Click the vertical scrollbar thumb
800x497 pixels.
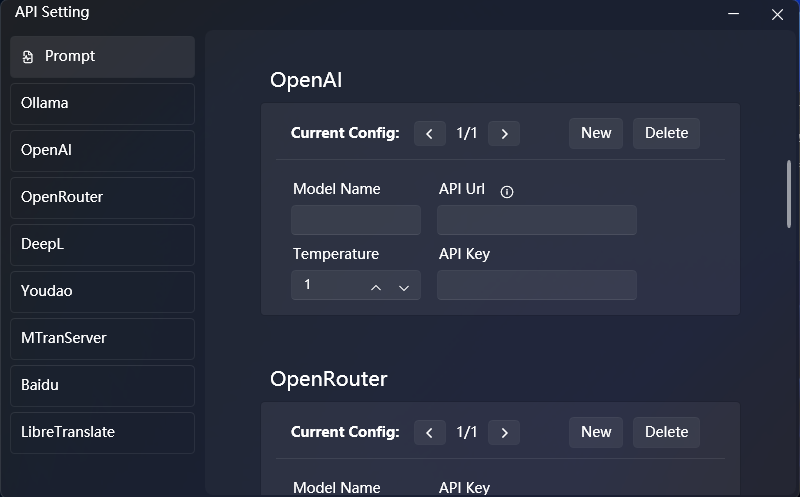tap(789, 194)
